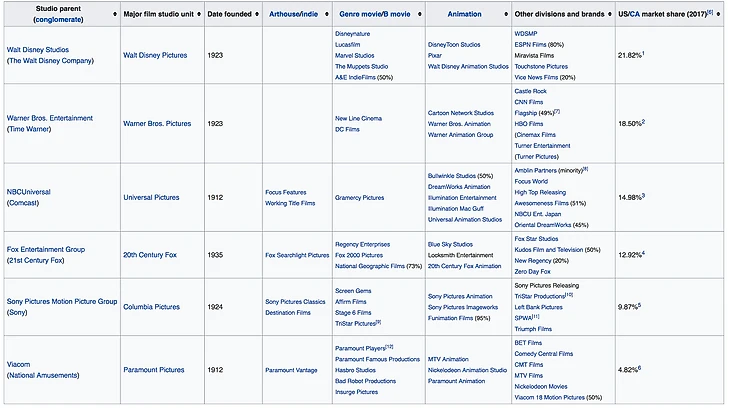Open the Blue Sky Studios link
Viewport: 730px width, 408px height.
(450, 245)
